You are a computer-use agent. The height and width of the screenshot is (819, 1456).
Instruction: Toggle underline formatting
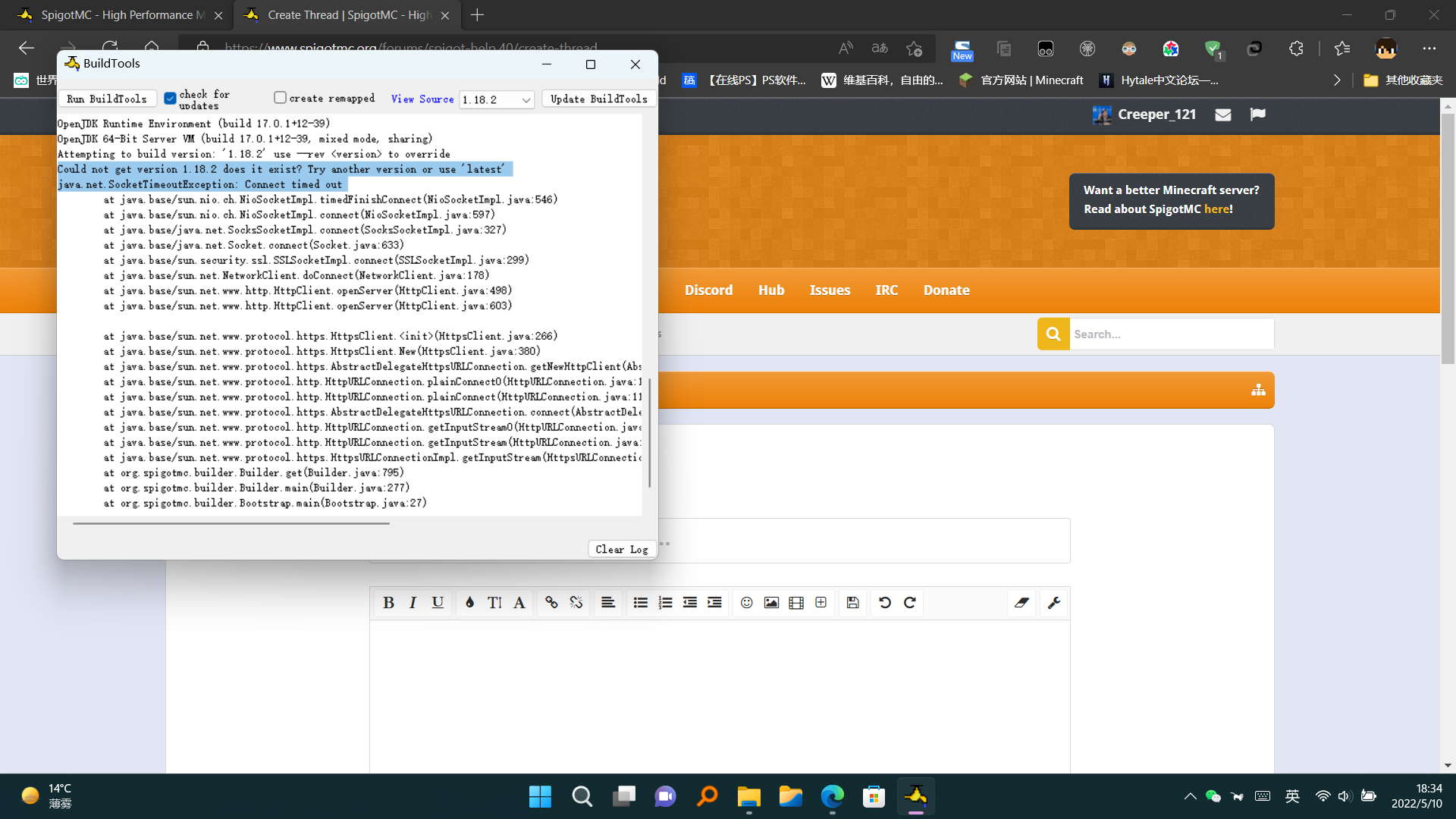click(438, 603)
